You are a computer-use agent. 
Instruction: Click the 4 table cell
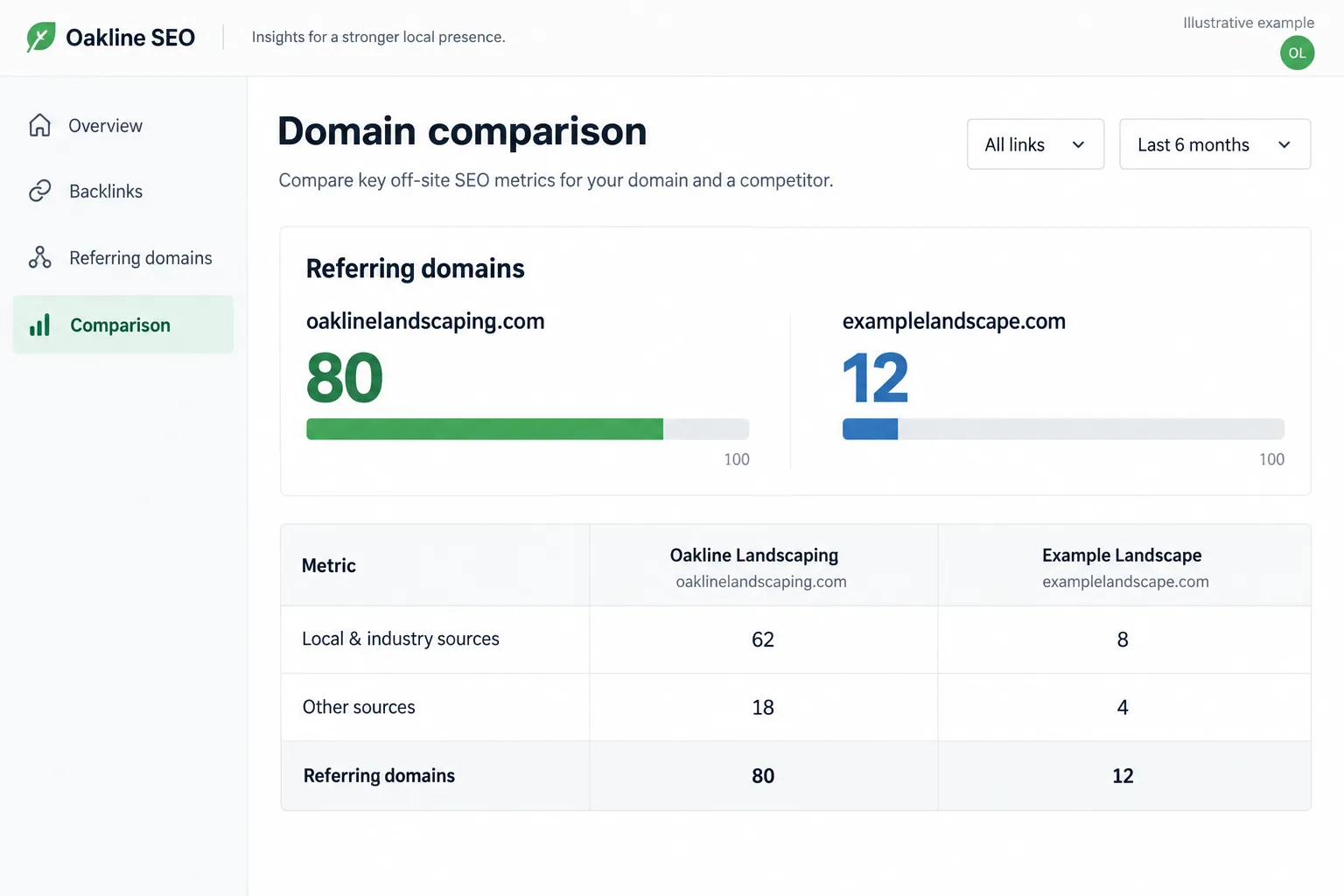click(1123, 707)
